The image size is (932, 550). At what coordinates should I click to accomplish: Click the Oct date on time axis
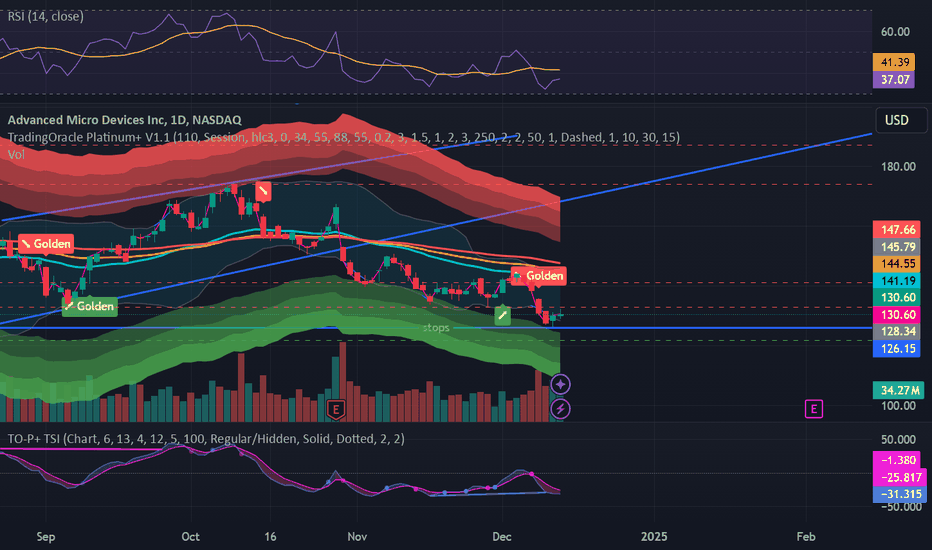tap(190, 536)
